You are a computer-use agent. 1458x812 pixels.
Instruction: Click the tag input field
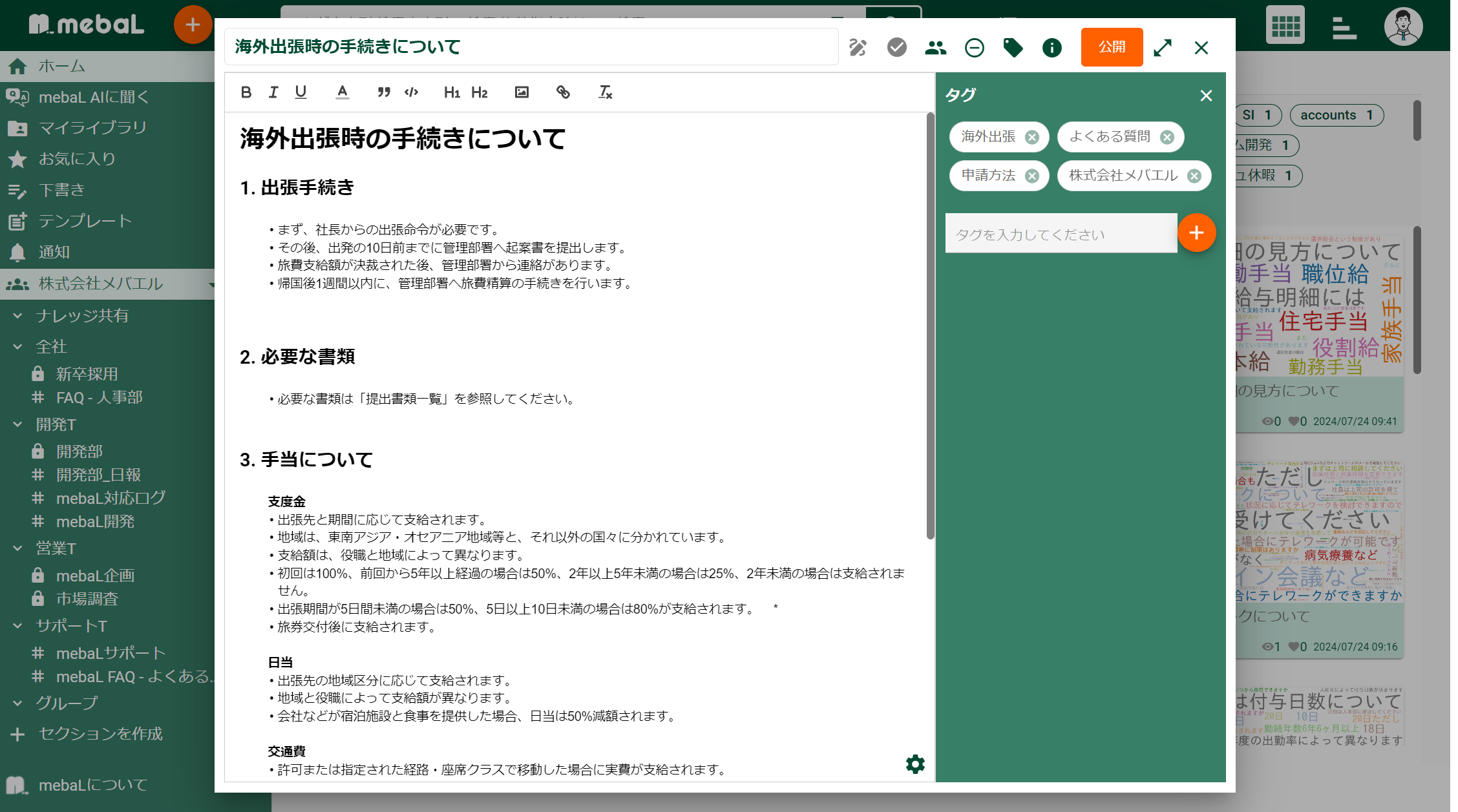(1061, 233)
